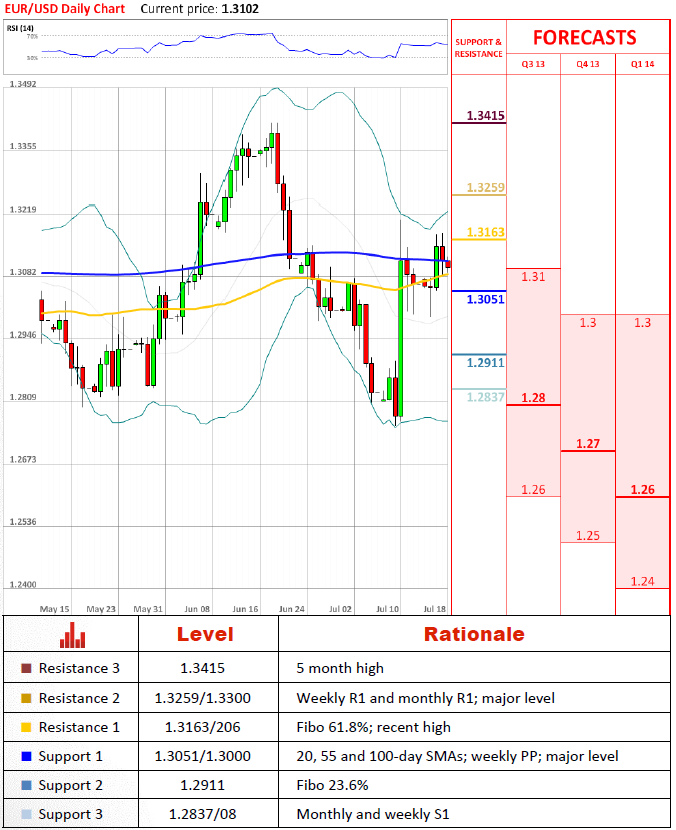
Task: Click the 1.3259/1.3300 level cell
Action: point(203,698)
